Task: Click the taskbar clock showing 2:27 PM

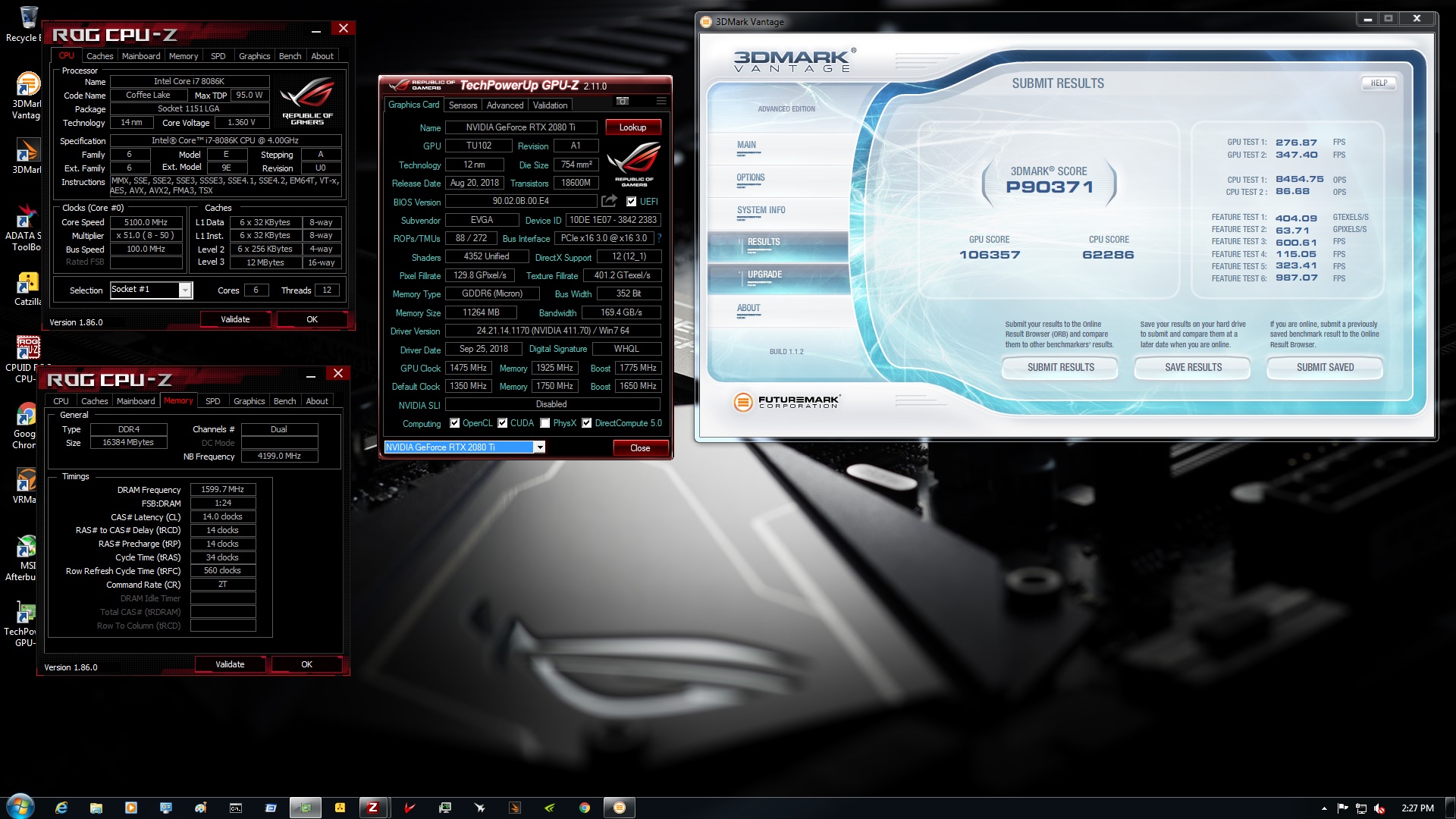Action: tap(1417, 808)
